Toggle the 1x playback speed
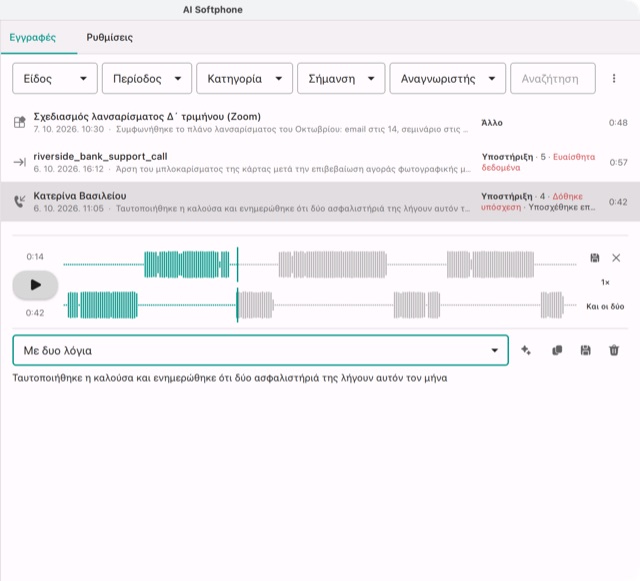The width and height of the screenshot is (640, 581). tap(605, 282)
